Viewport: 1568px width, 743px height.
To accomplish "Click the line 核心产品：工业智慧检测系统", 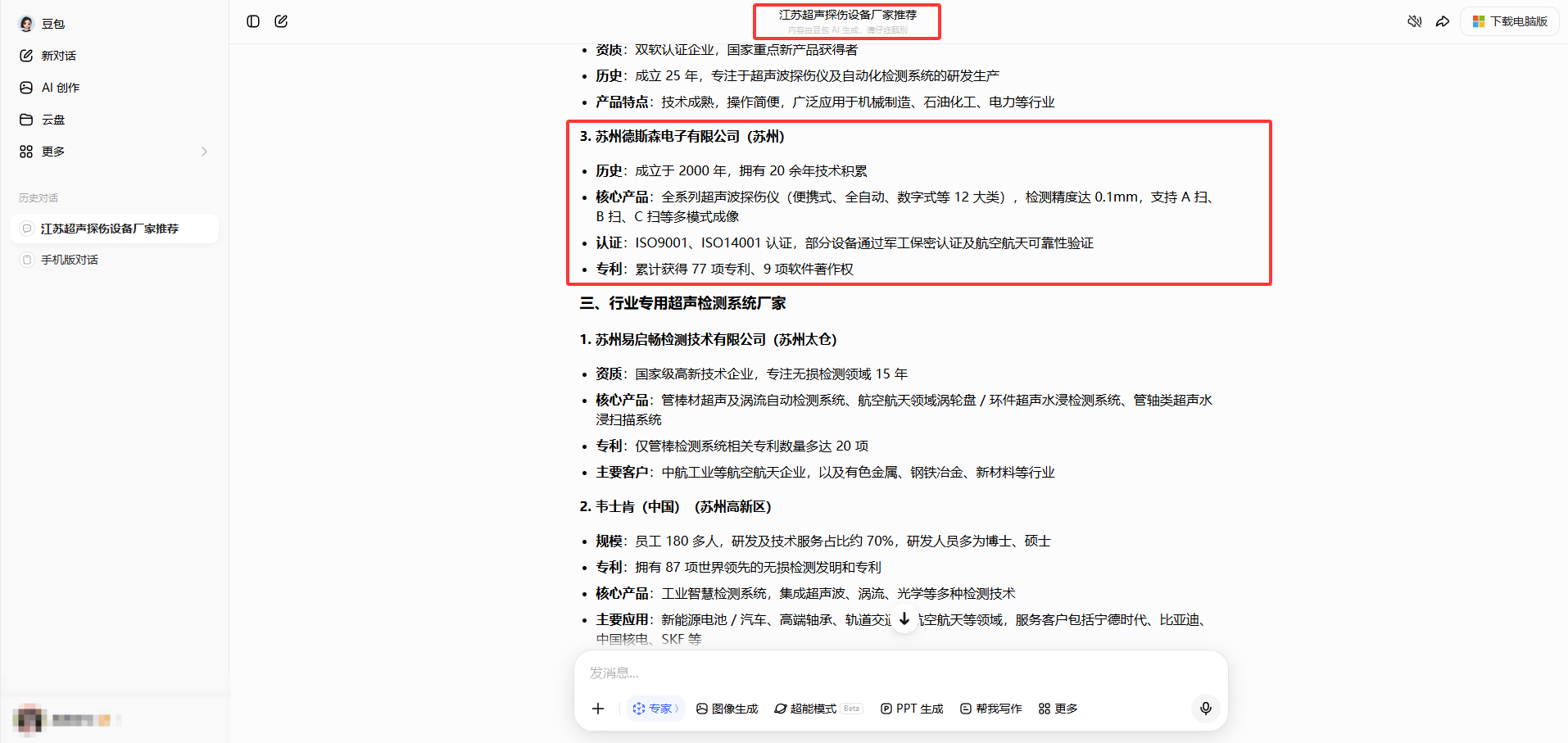I will click(x=805, y=594).
